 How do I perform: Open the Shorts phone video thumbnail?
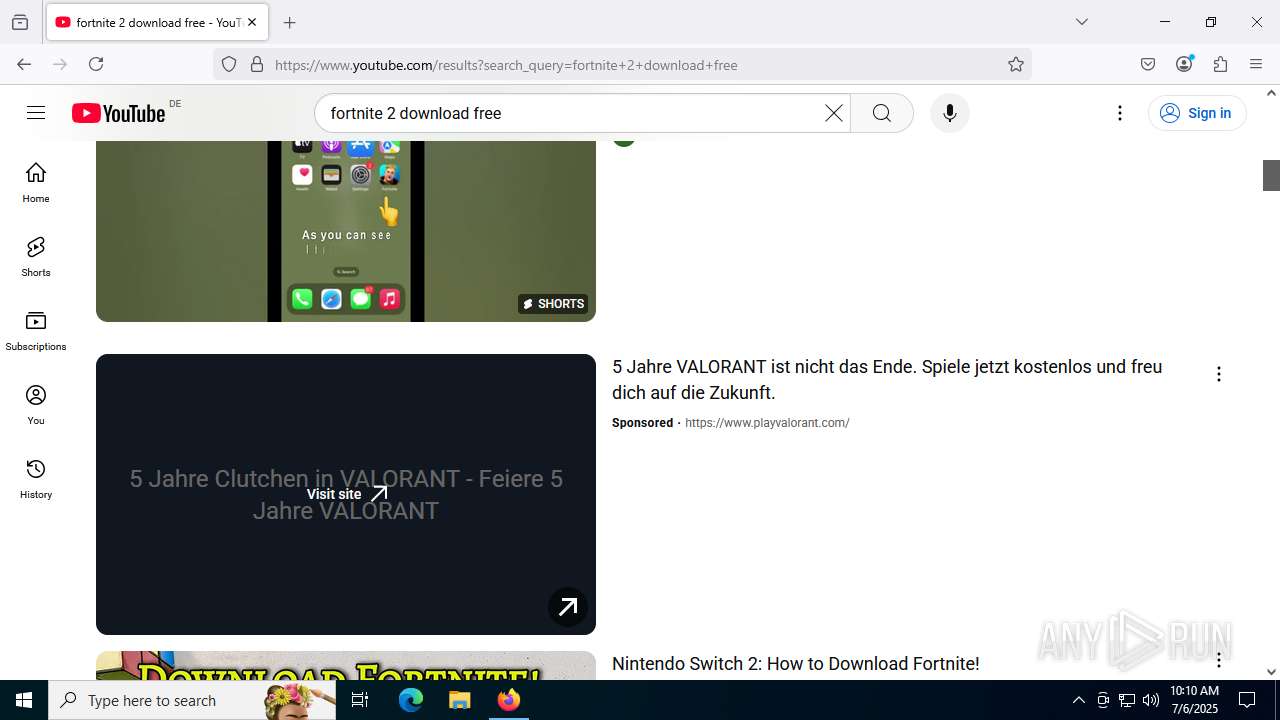pyautogui.click(x=346, y=231)
